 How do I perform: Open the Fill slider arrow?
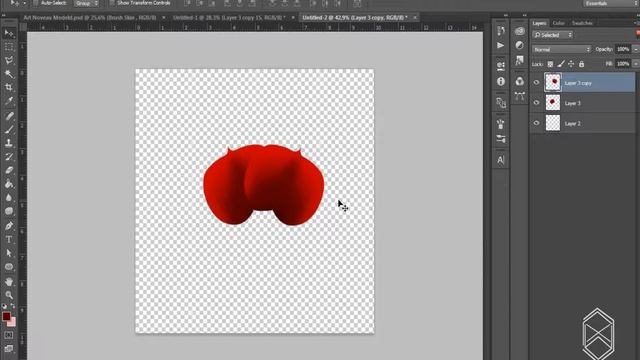[x=635, y=64]
